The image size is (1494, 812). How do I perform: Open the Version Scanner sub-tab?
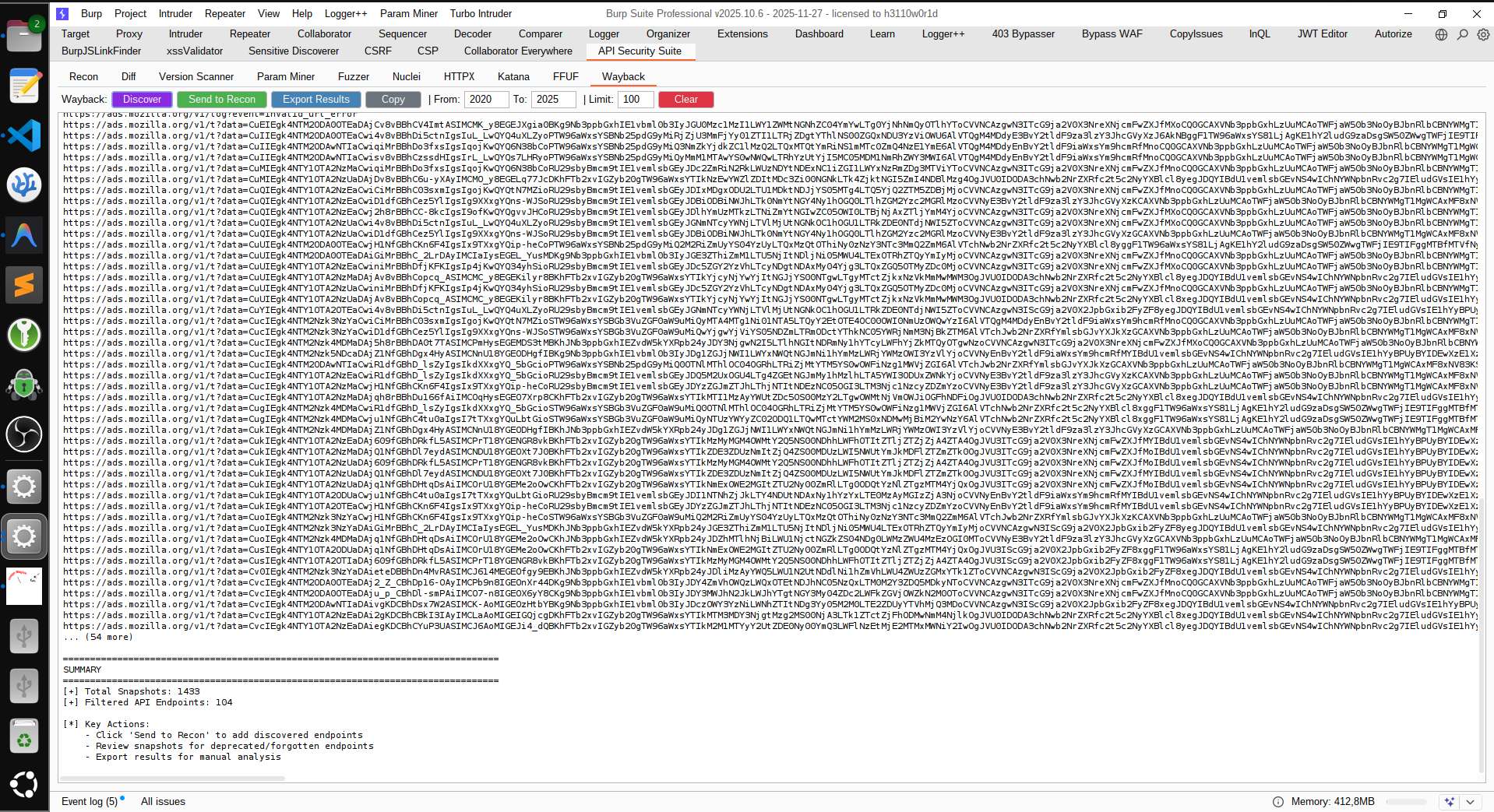(196, 76)
